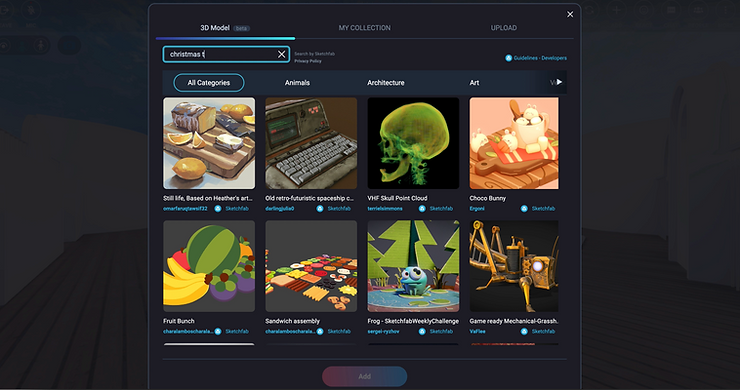Clear the search field with the X icon
This screenshot has width=740, height=390.
coord(282,54)
